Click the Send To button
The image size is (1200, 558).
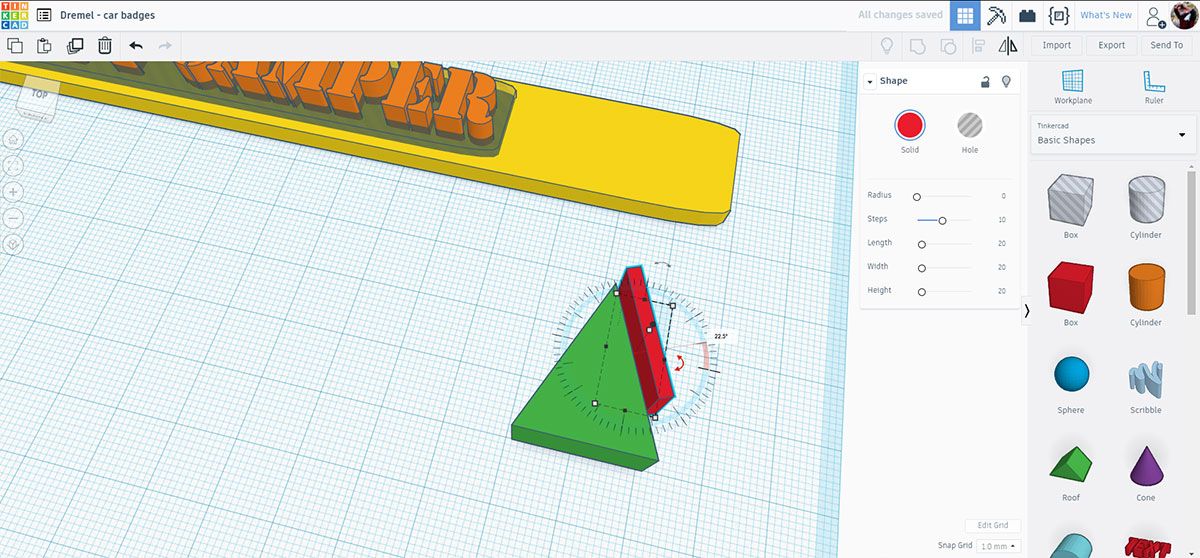[1166, 45]
